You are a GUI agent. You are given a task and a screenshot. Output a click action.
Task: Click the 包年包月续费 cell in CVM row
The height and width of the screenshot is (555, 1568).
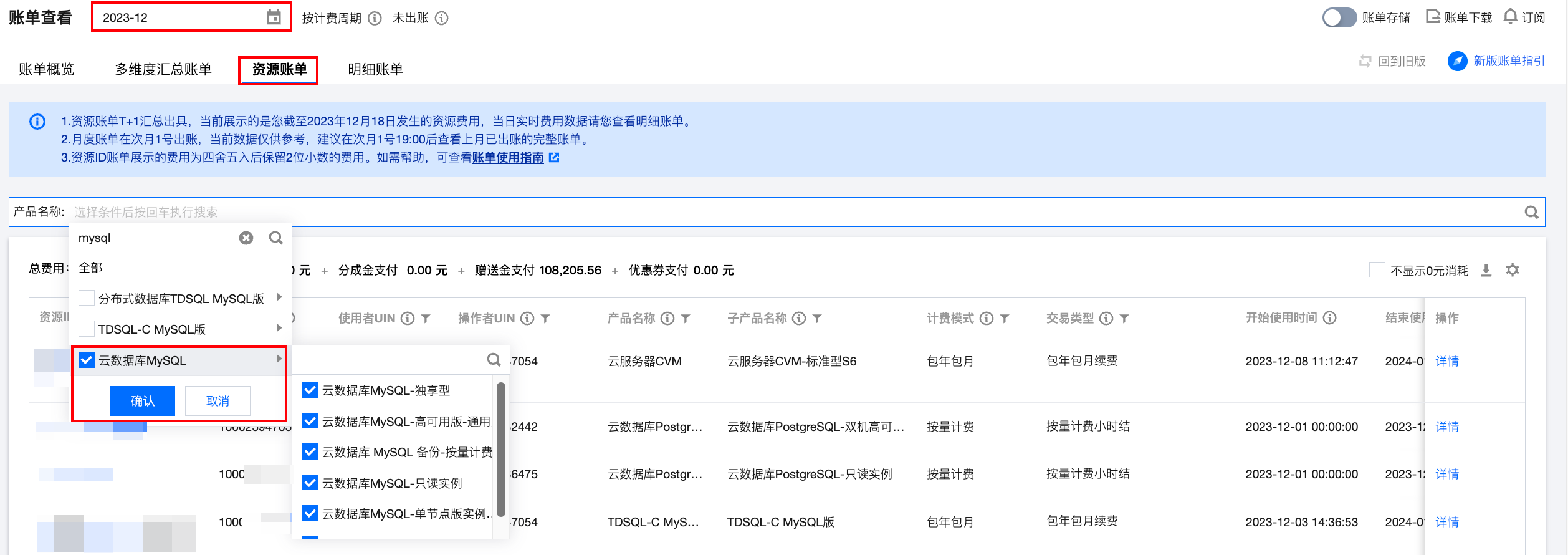(1082, 361)
